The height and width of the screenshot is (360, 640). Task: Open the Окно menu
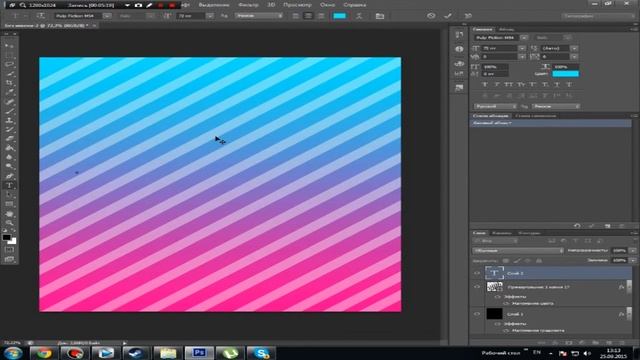point(327,5)
